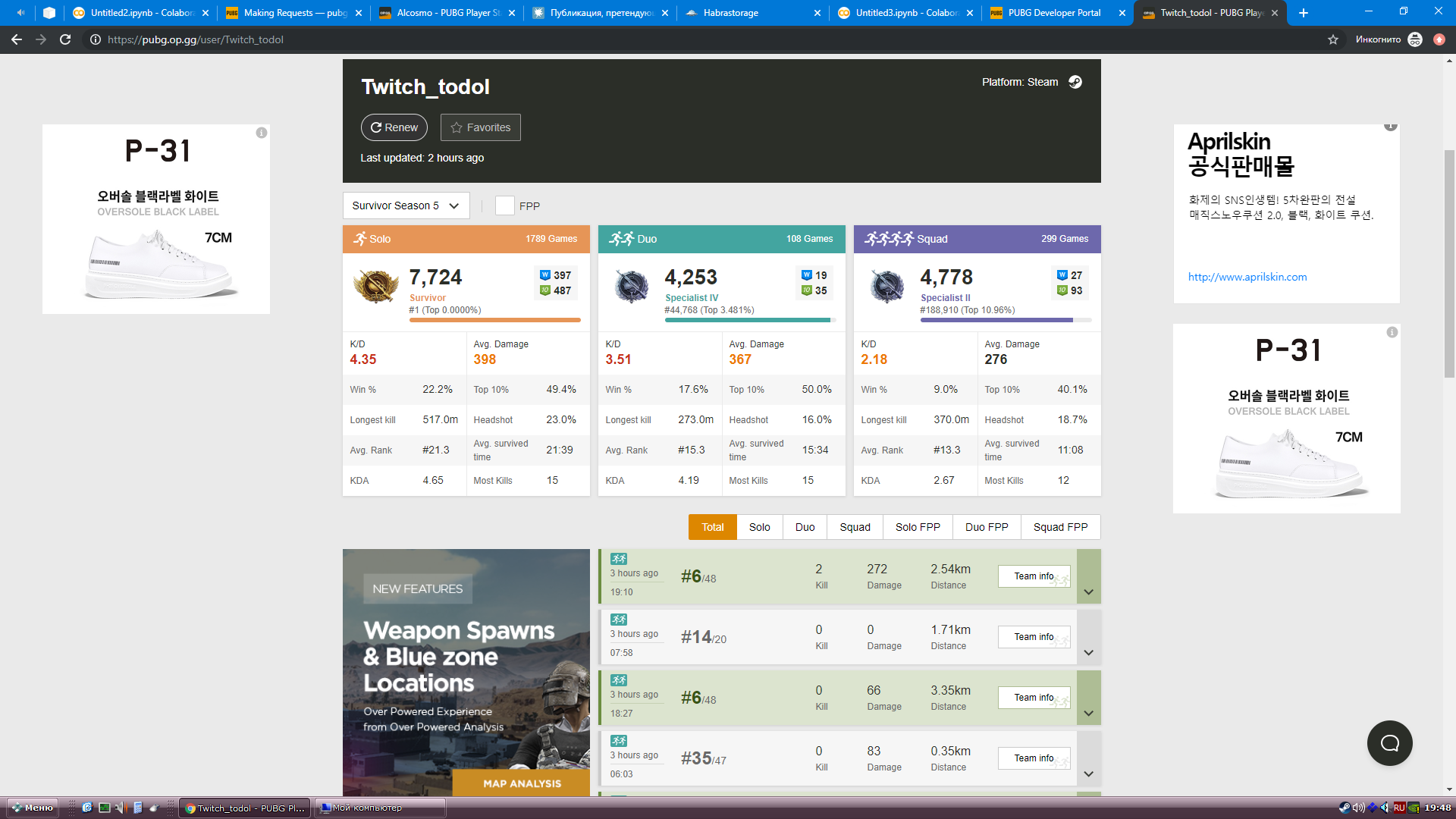Open the chat support bubble icon
Viewport: 1456px width, 819px height.
click(x=1389, y=743)
